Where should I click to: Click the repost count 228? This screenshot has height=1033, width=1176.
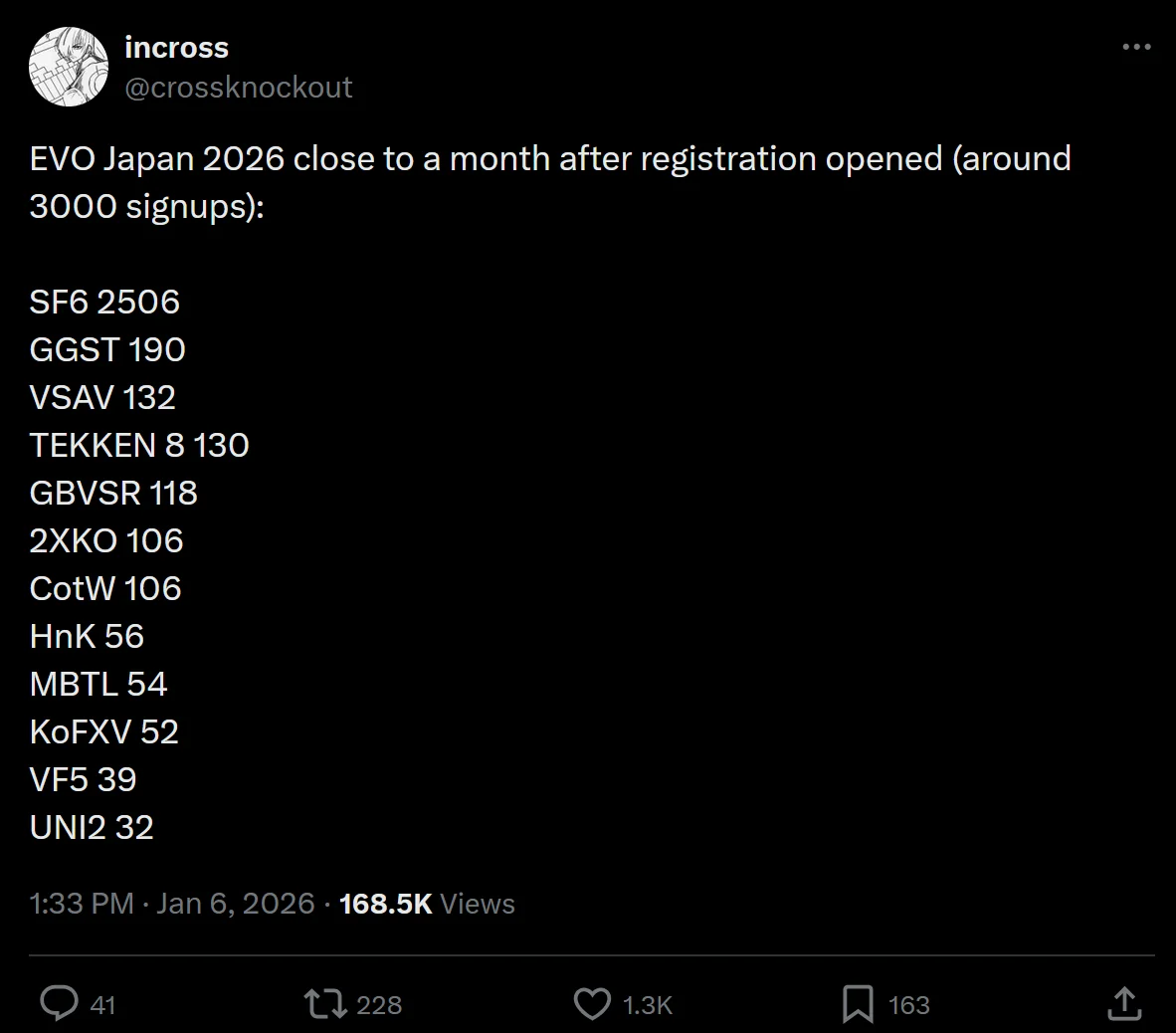coord(379,1005)
